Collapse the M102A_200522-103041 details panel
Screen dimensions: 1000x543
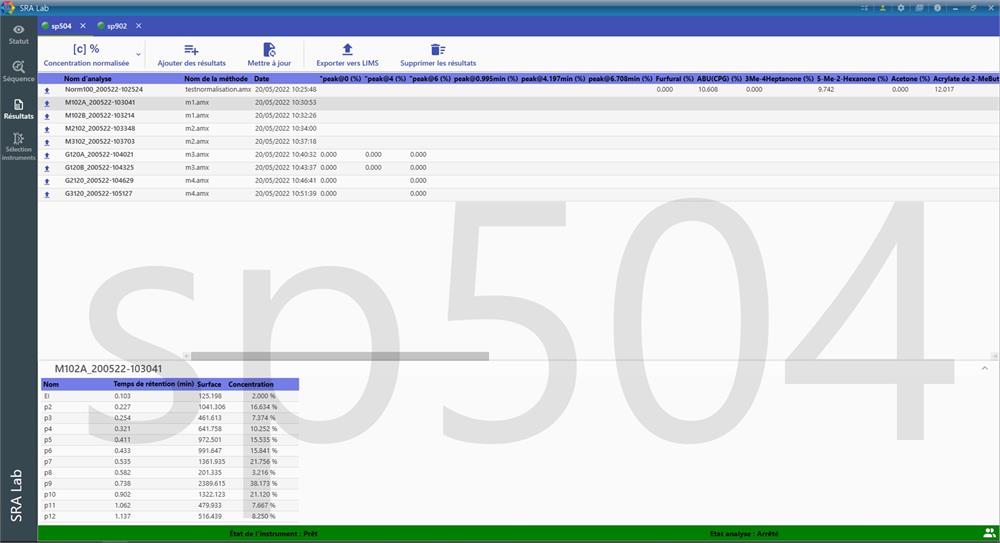point(983,368)
